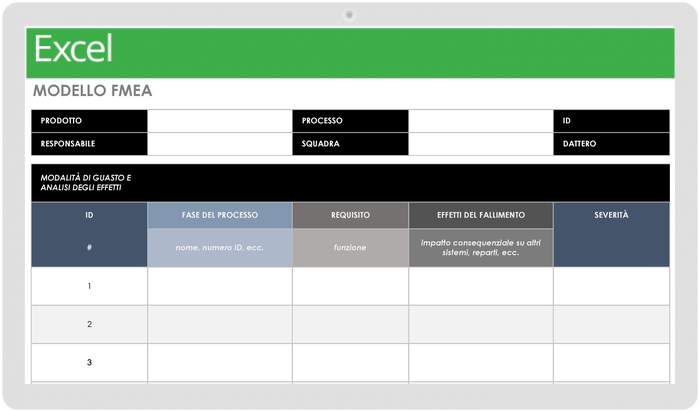
Task: Click the empty field next to PRODOTTO
Action: [220, 121]
